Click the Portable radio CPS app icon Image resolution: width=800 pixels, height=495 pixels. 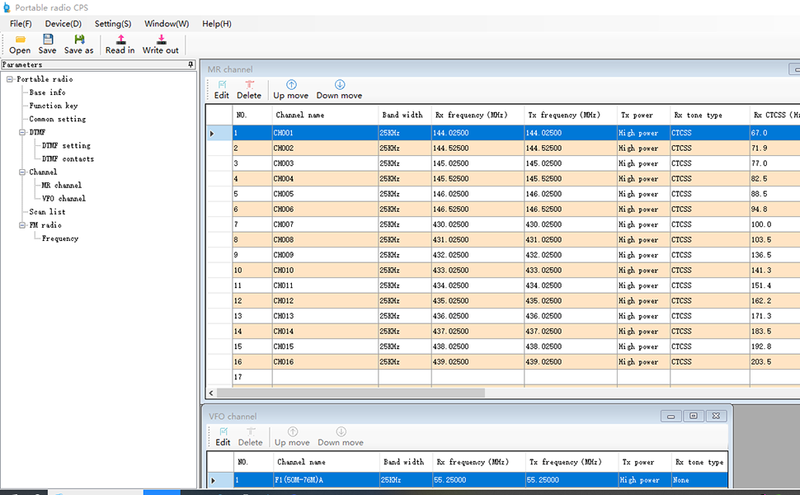[x=7, y=8]
